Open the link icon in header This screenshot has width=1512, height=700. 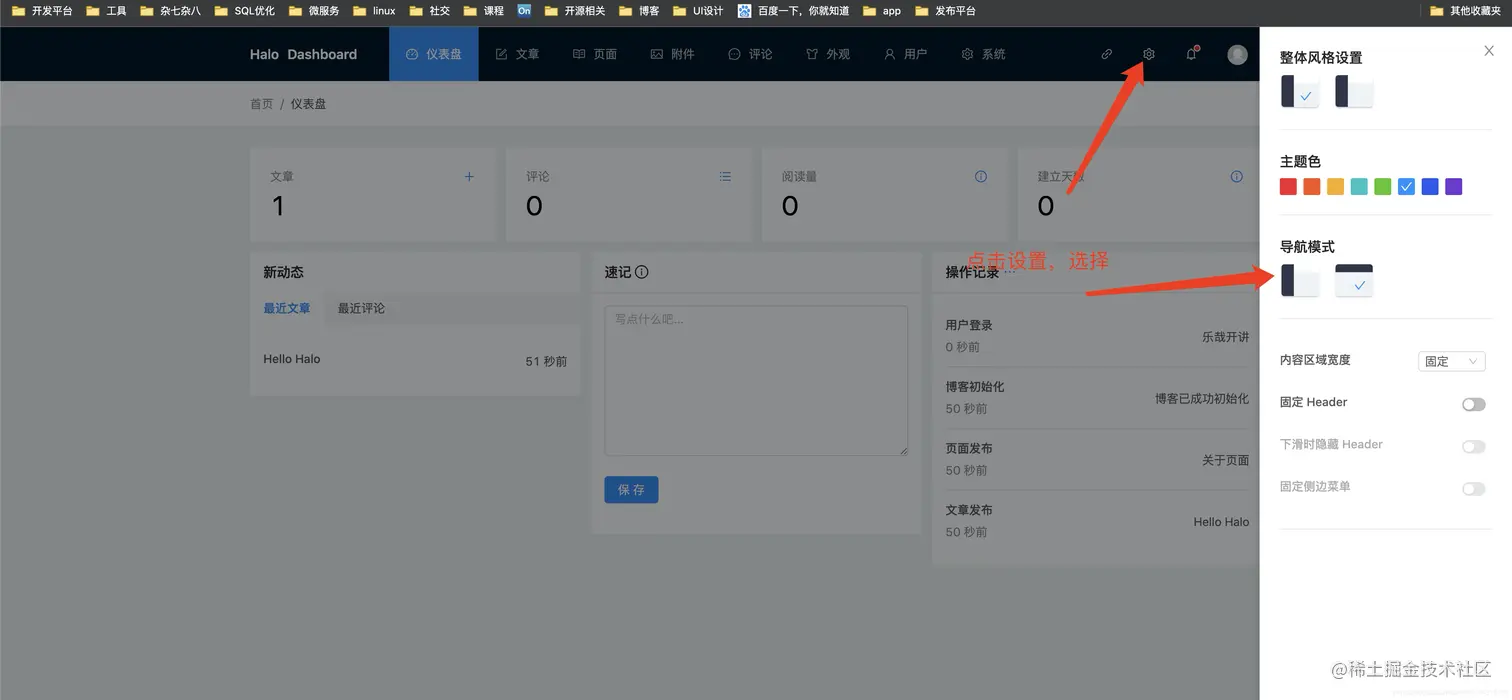point(1106,54)
